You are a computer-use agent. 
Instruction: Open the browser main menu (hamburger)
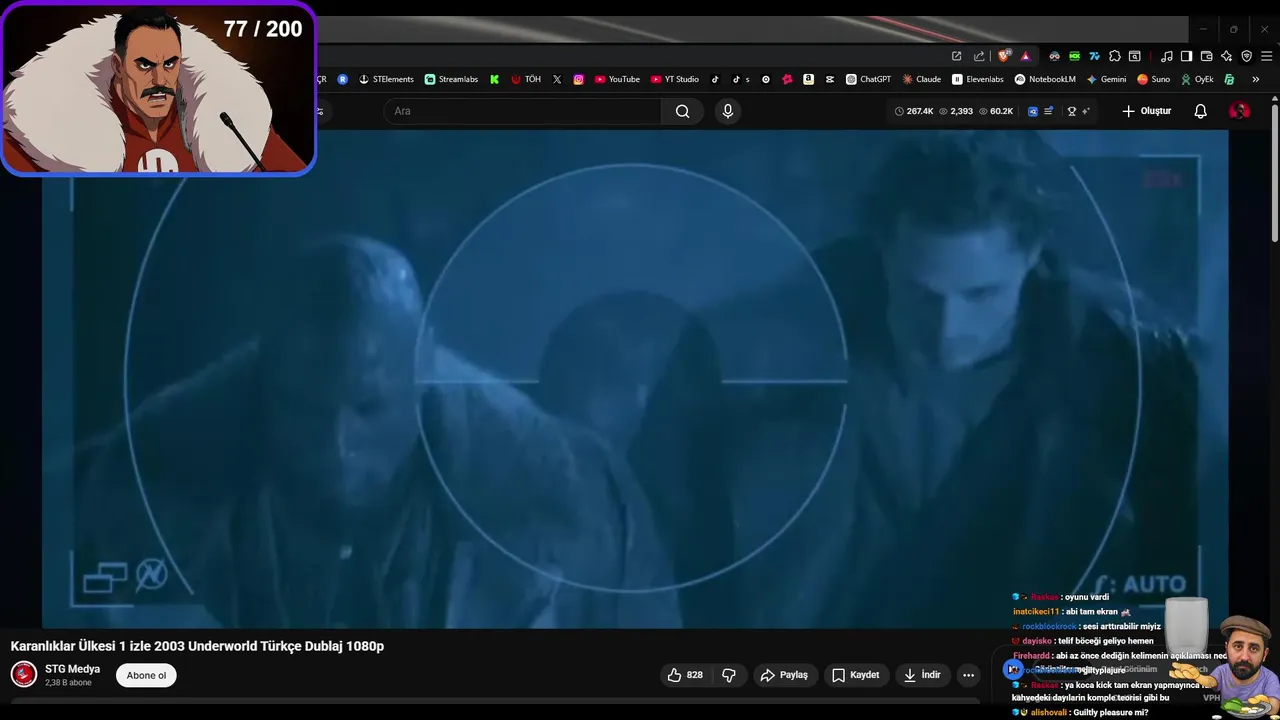[1266, 56]
